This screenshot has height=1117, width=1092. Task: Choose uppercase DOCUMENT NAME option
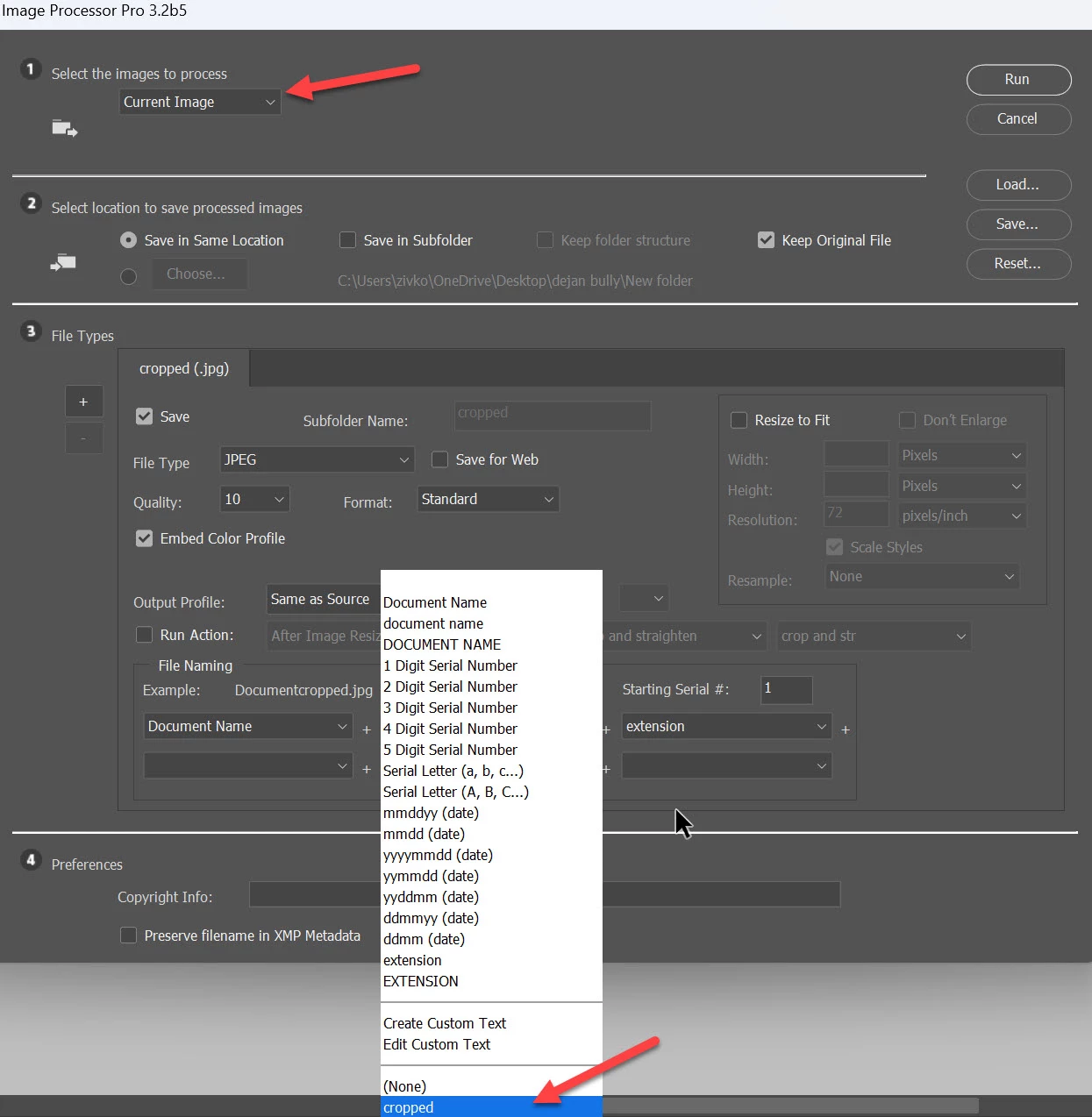(491, 644)
